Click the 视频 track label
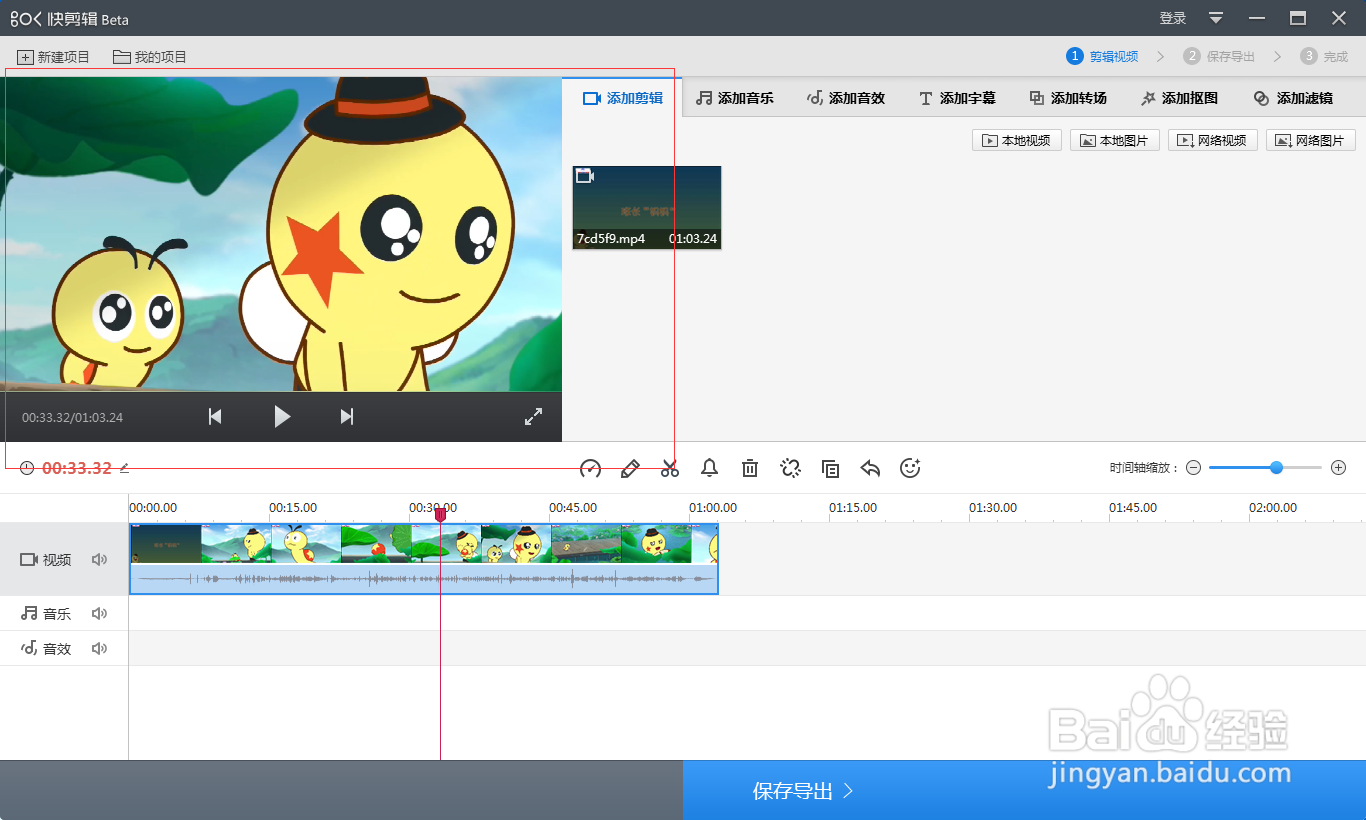The width and height of the screenshot is (1366, 820). click(x=46, y=560)
